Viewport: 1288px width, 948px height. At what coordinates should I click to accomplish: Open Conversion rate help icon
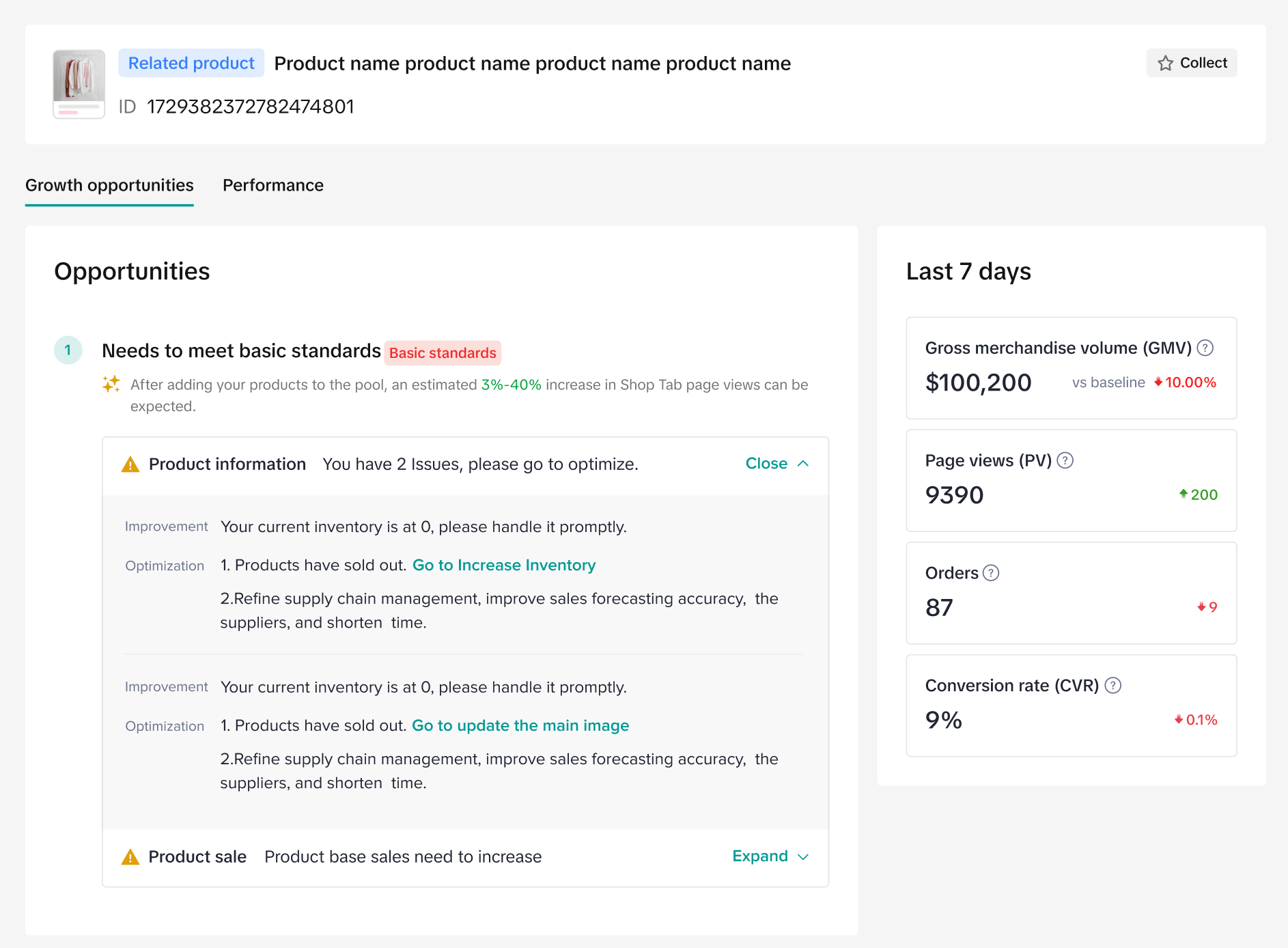pyautogui.click(x=1112, y=686)
